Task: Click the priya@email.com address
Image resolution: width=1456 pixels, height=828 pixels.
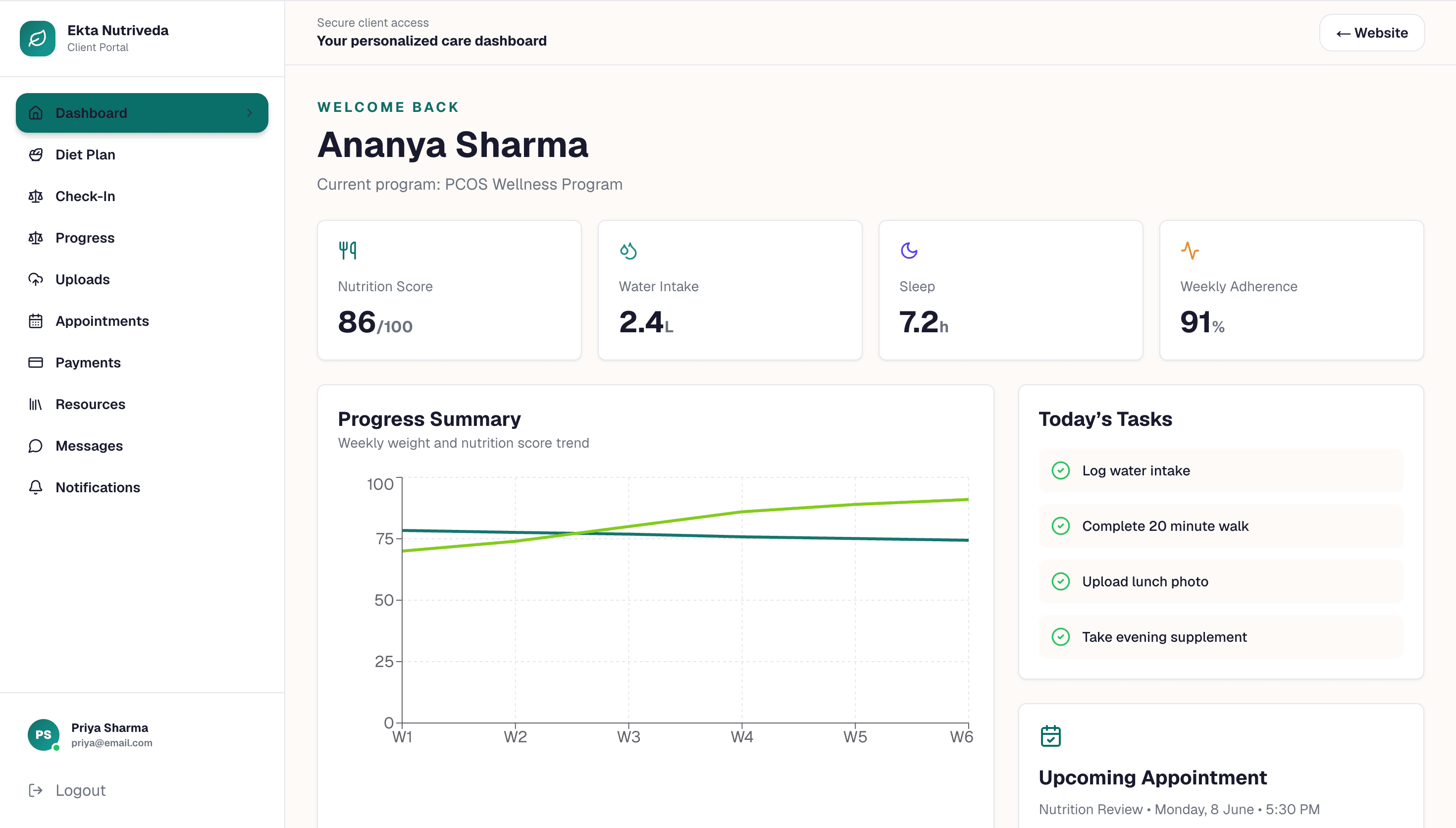Action: tap(112, 743)
